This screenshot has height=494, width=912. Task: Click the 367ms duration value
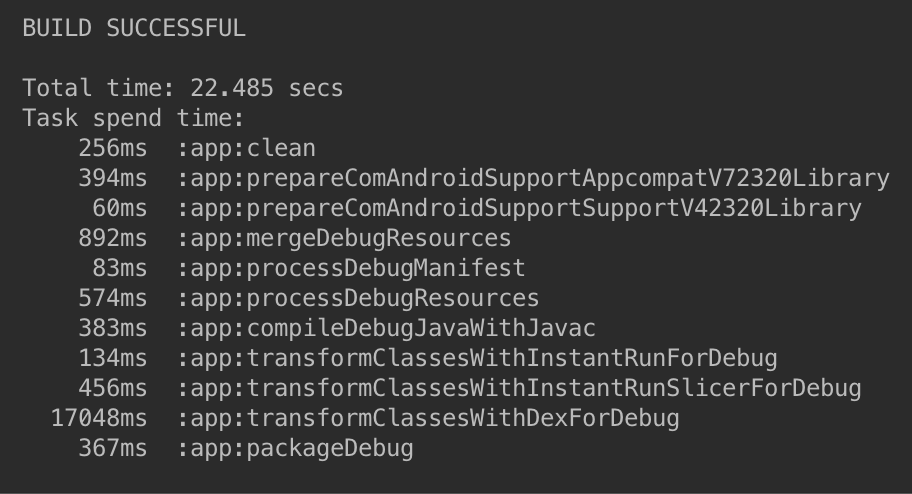[x=112, y=448]
